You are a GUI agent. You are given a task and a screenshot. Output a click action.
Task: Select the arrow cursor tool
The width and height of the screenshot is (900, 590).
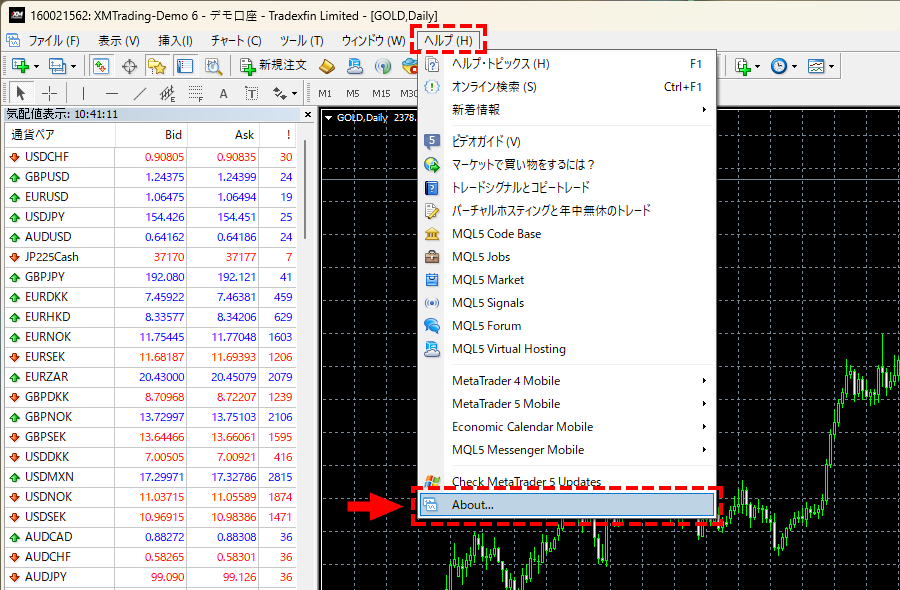(21, 93)
